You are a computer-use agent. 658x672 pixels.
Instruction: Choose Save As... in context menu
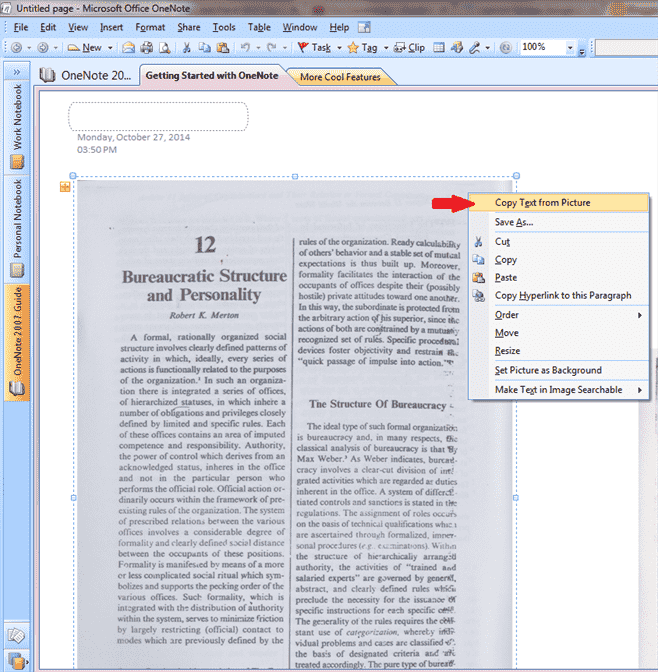pos(559,222)
